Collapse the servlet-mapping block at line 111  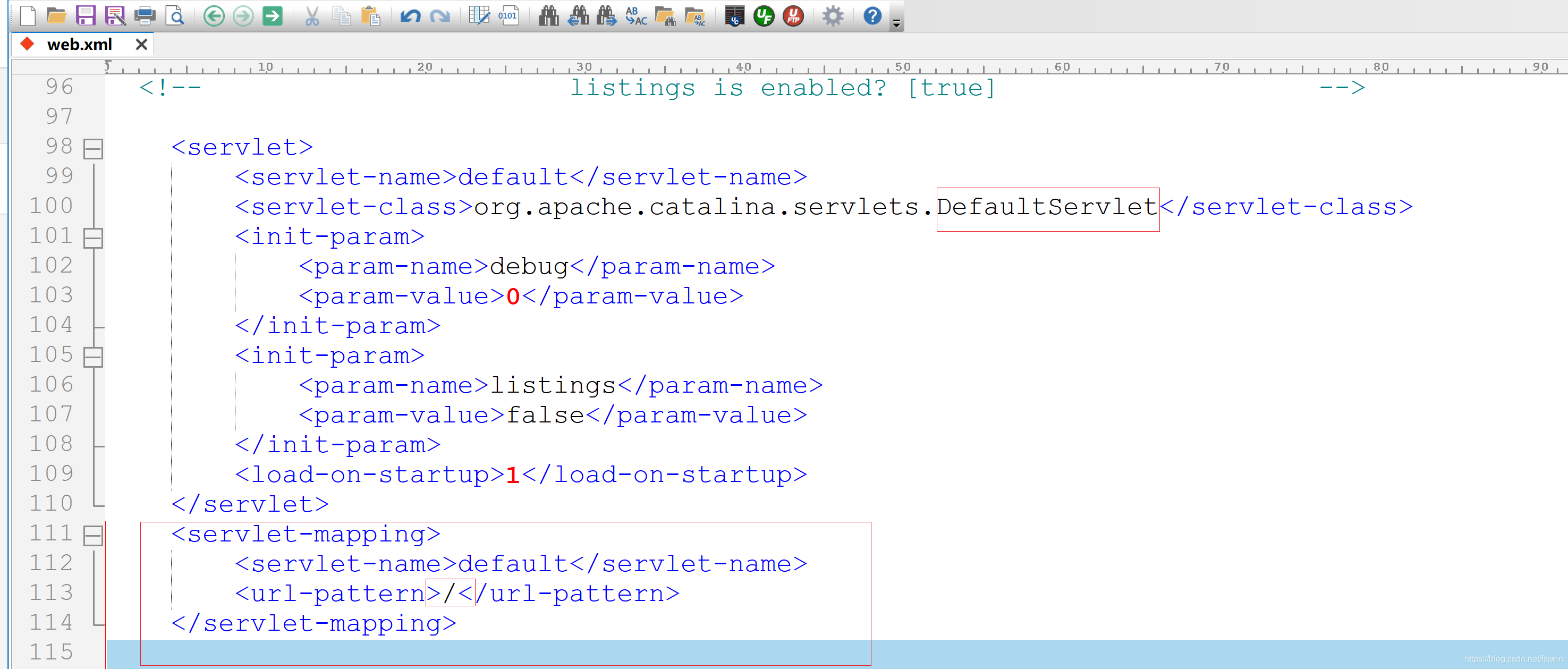pyautogui.click(x=93, y=536)
